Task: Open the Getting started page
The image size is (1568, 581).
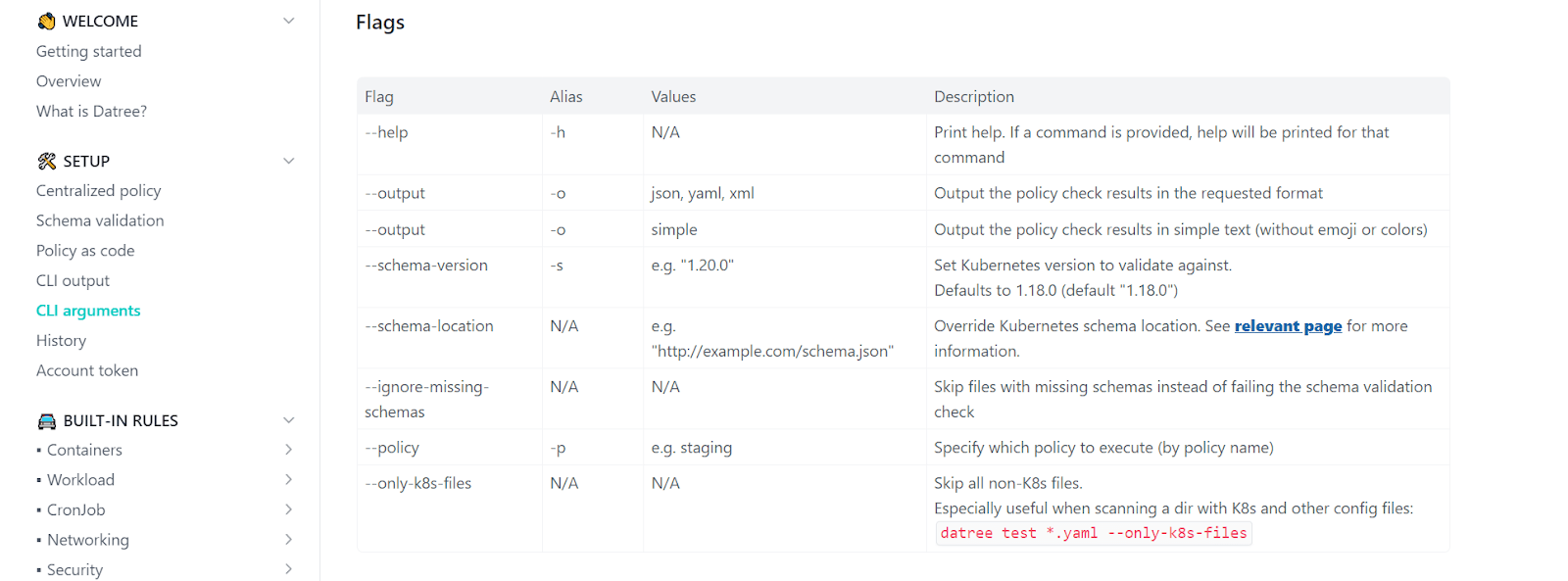Action: point(89,51)
